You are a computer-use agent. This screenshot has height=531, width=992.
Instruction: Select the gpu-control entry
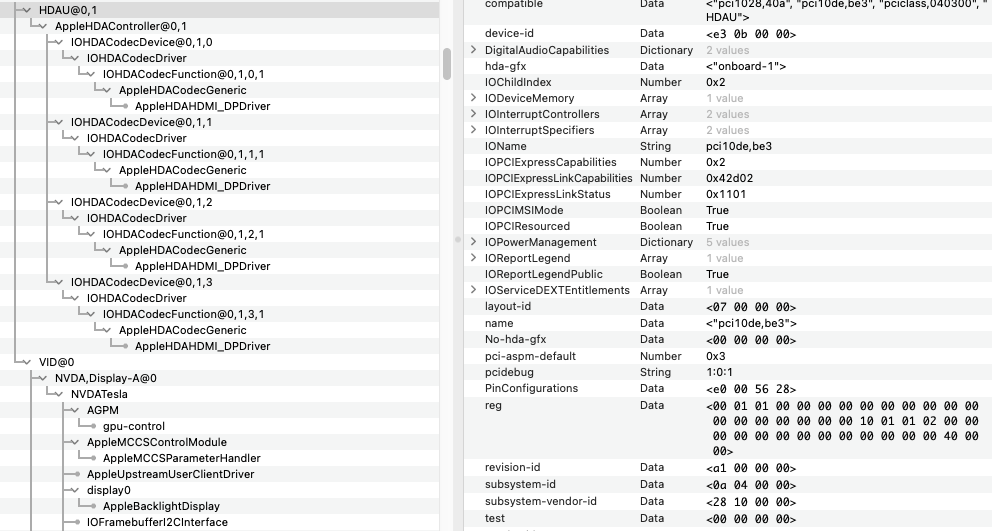134,427
